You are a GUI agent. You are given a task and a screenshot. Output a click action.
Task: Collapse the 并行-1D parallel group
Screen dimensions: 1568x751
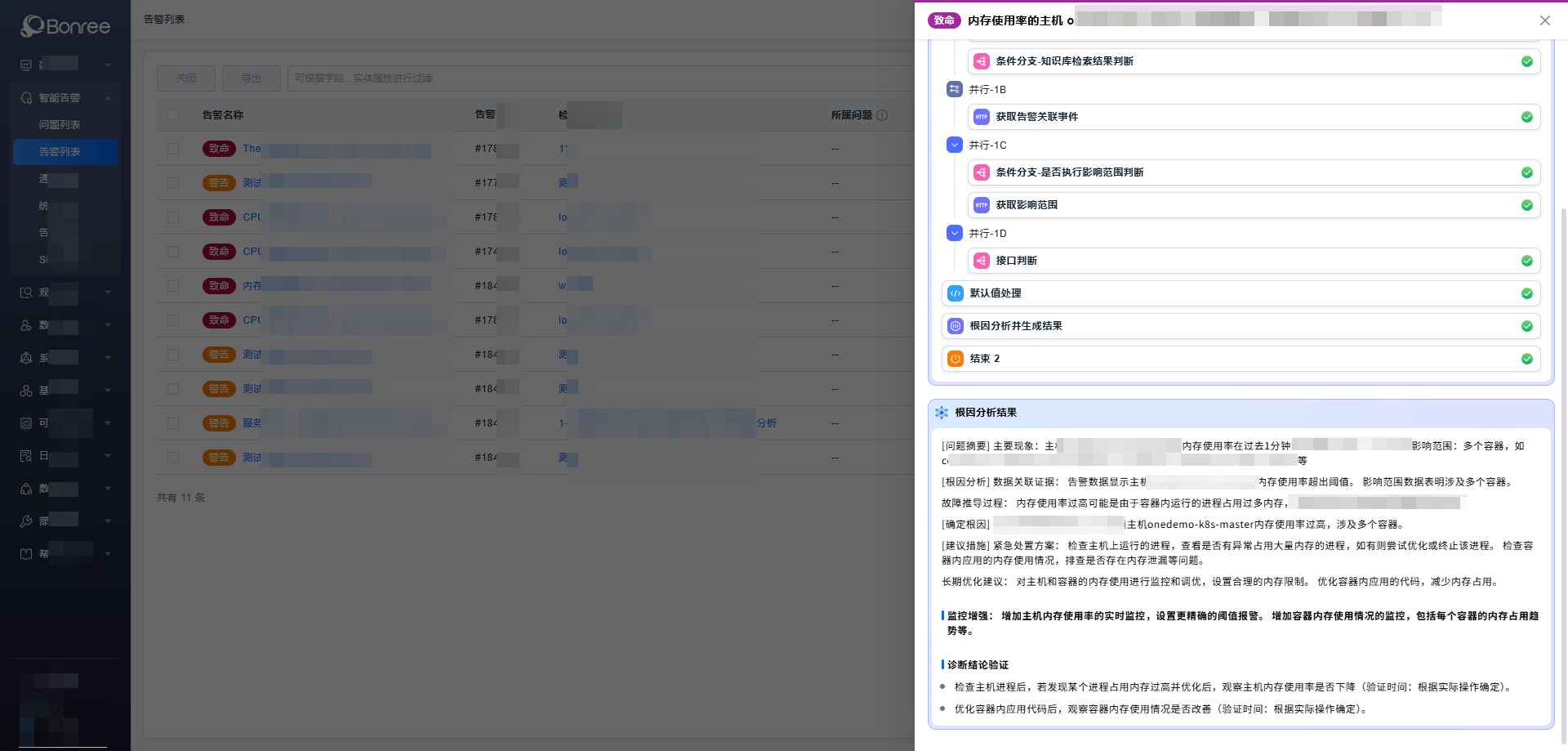point(954,233)
